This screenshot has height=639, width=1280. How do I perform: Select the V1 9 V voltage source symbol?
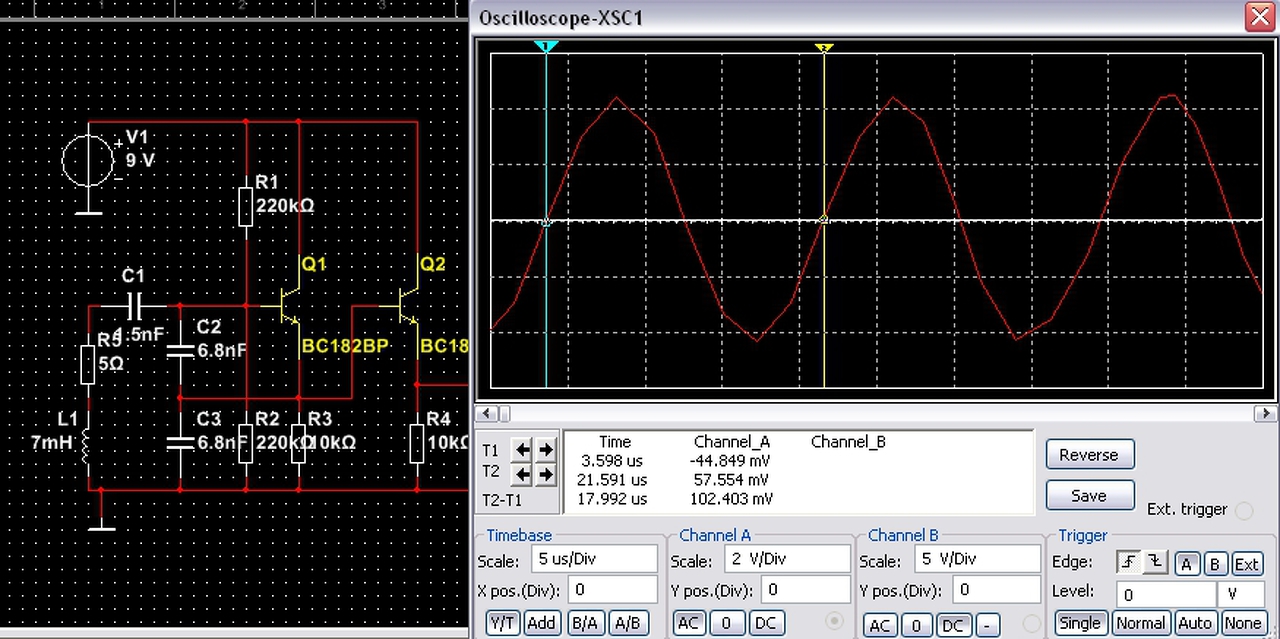point(89,160)
